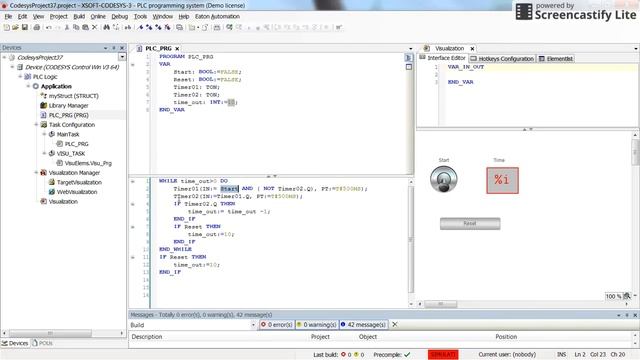Viewport: 640px width, 360px height.
Task: Toggle the 0 error(s) message filter
Action: [x=277, y=324]
